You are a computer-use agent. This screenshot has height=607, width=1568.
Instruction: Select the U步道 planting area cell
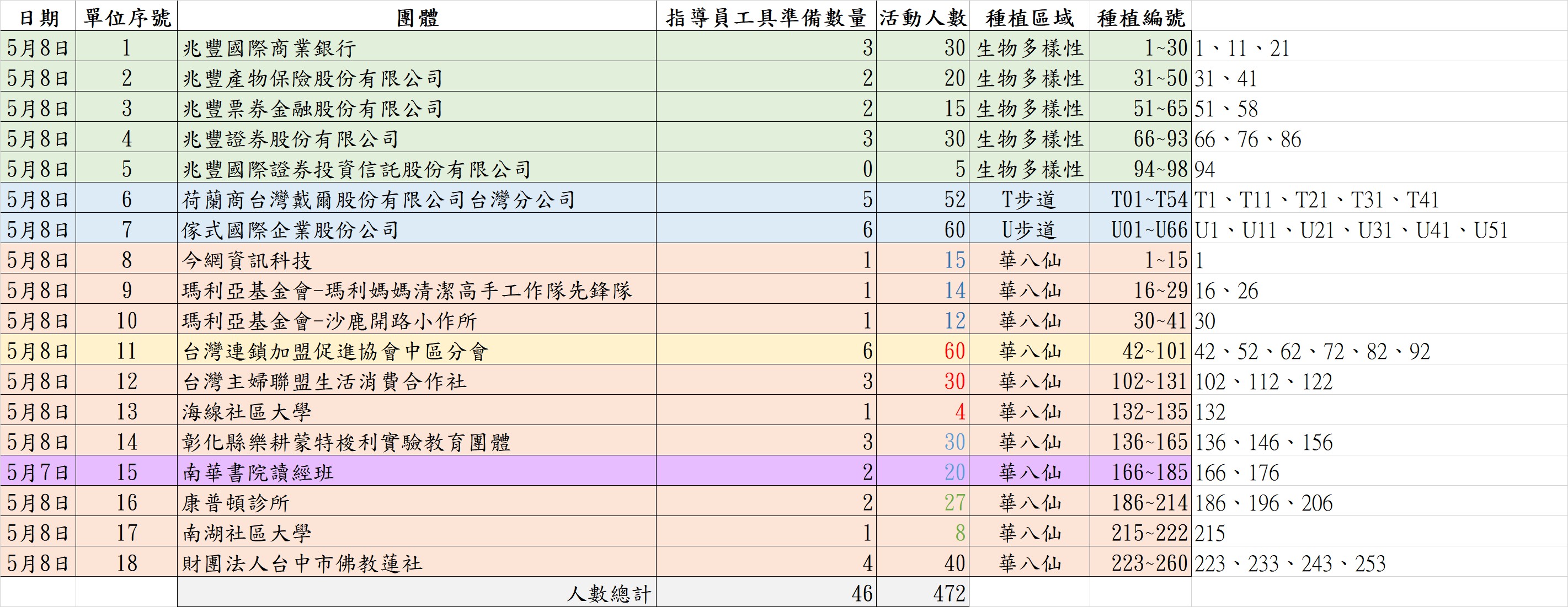[1030, 229]
